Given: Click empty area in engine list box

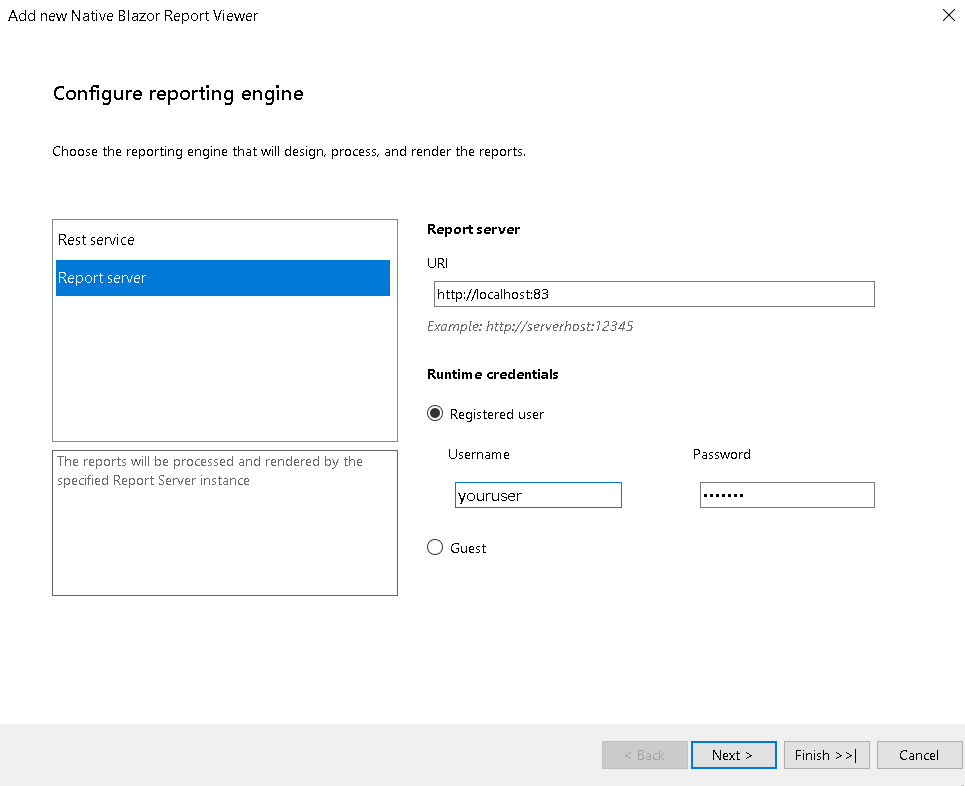Looking at the screenshot, I should point(225,369).
